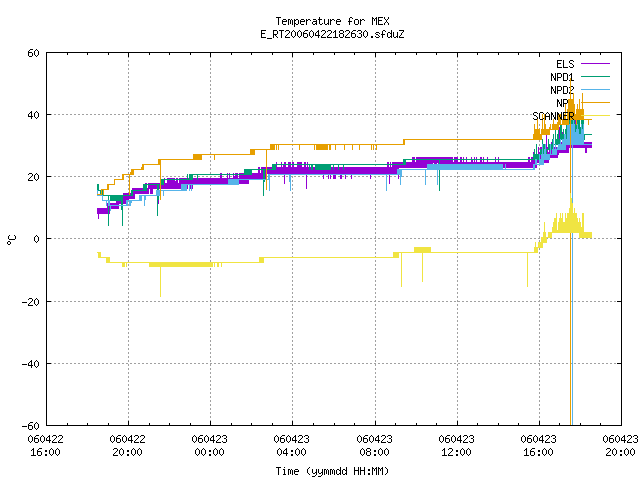Image resolution: width=640 pixels, height=480 pixels.
Task: Click the y-axis tick label '20'
Action: point(33,177)
